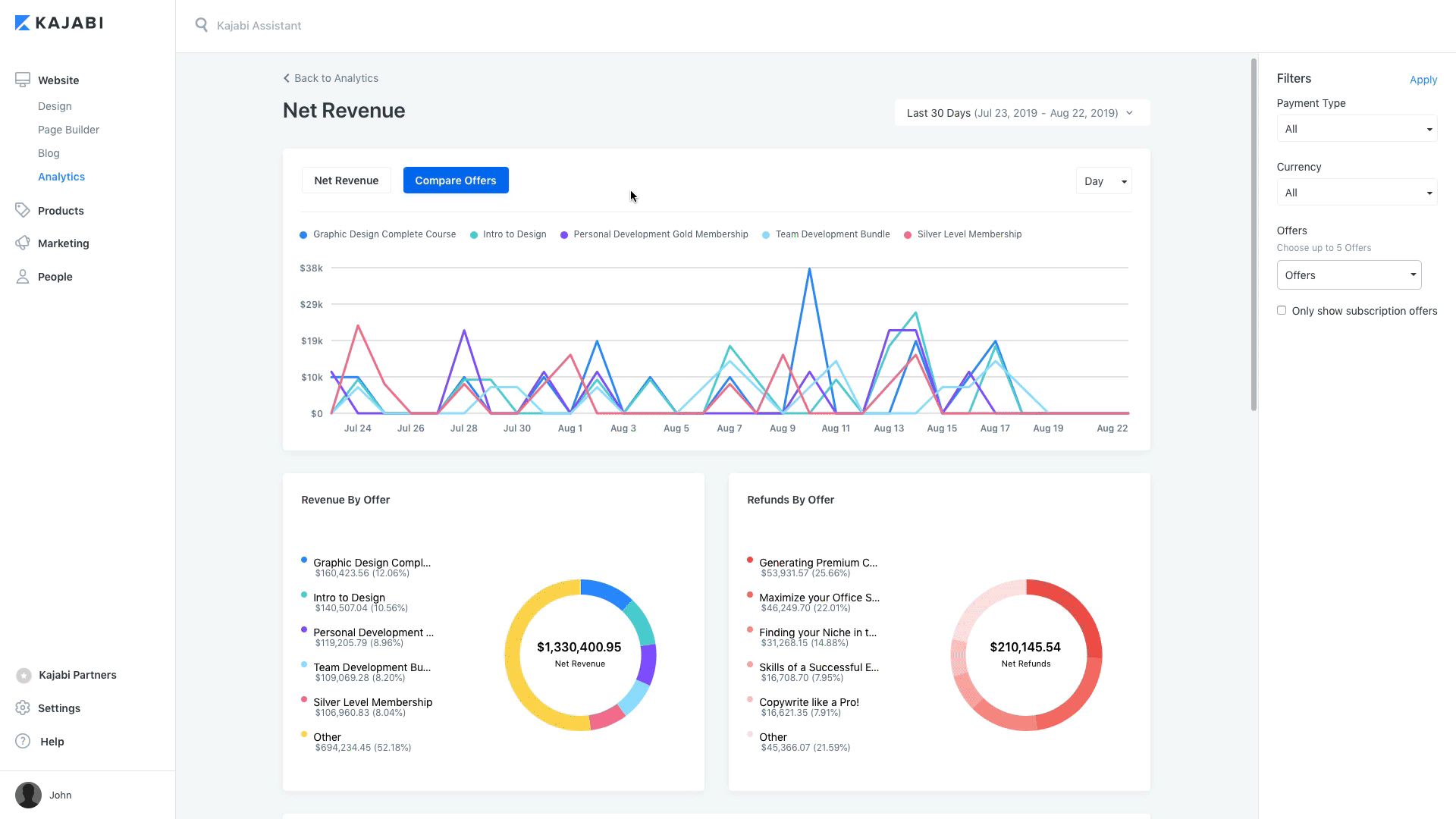Click the search magnifier icon
1456x819 pixels.
tap(201, 25)
